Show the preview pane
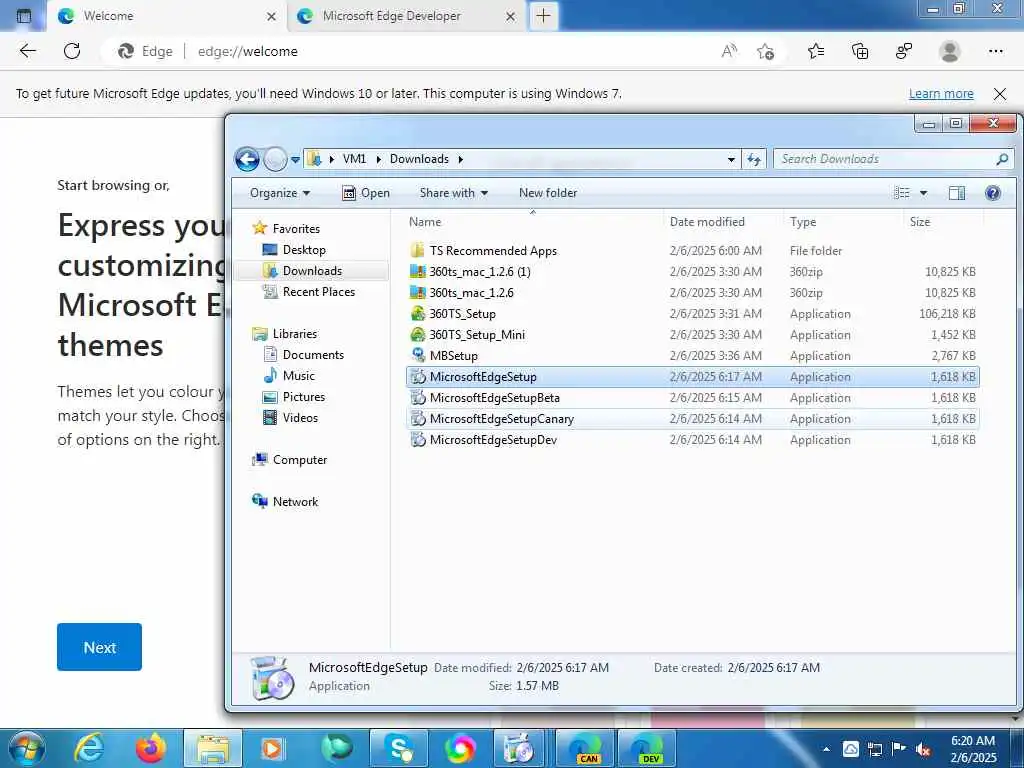The width and height of the screenshot is (1024, 768). 957,193
